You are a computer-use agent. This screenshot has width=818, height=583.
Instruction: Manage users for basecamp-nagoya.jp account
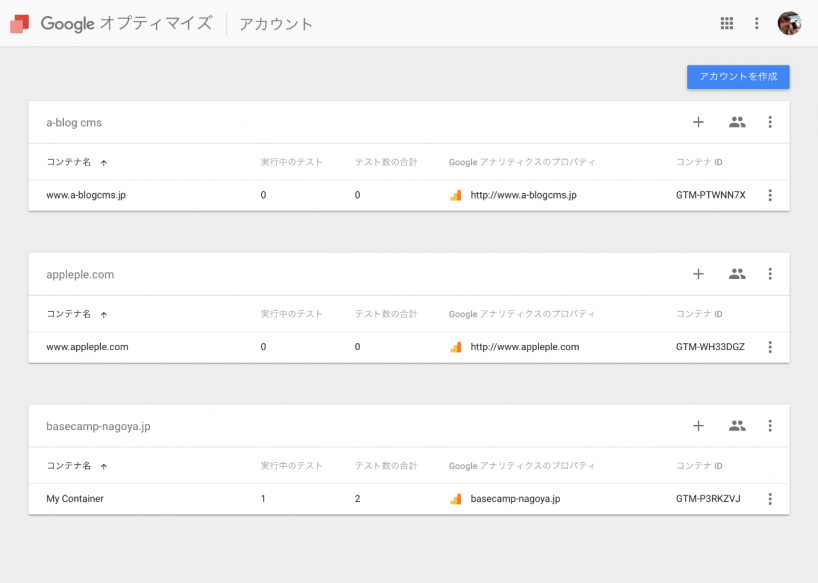tap(737, 426)
